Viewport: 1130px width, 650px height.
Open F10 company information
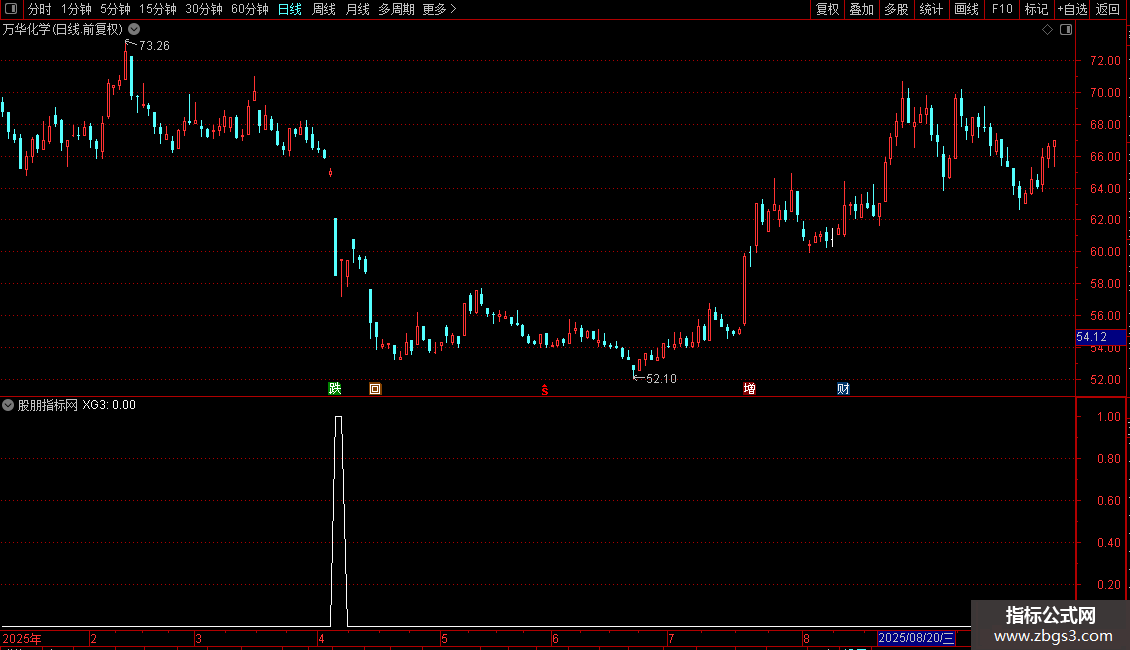1002,9
